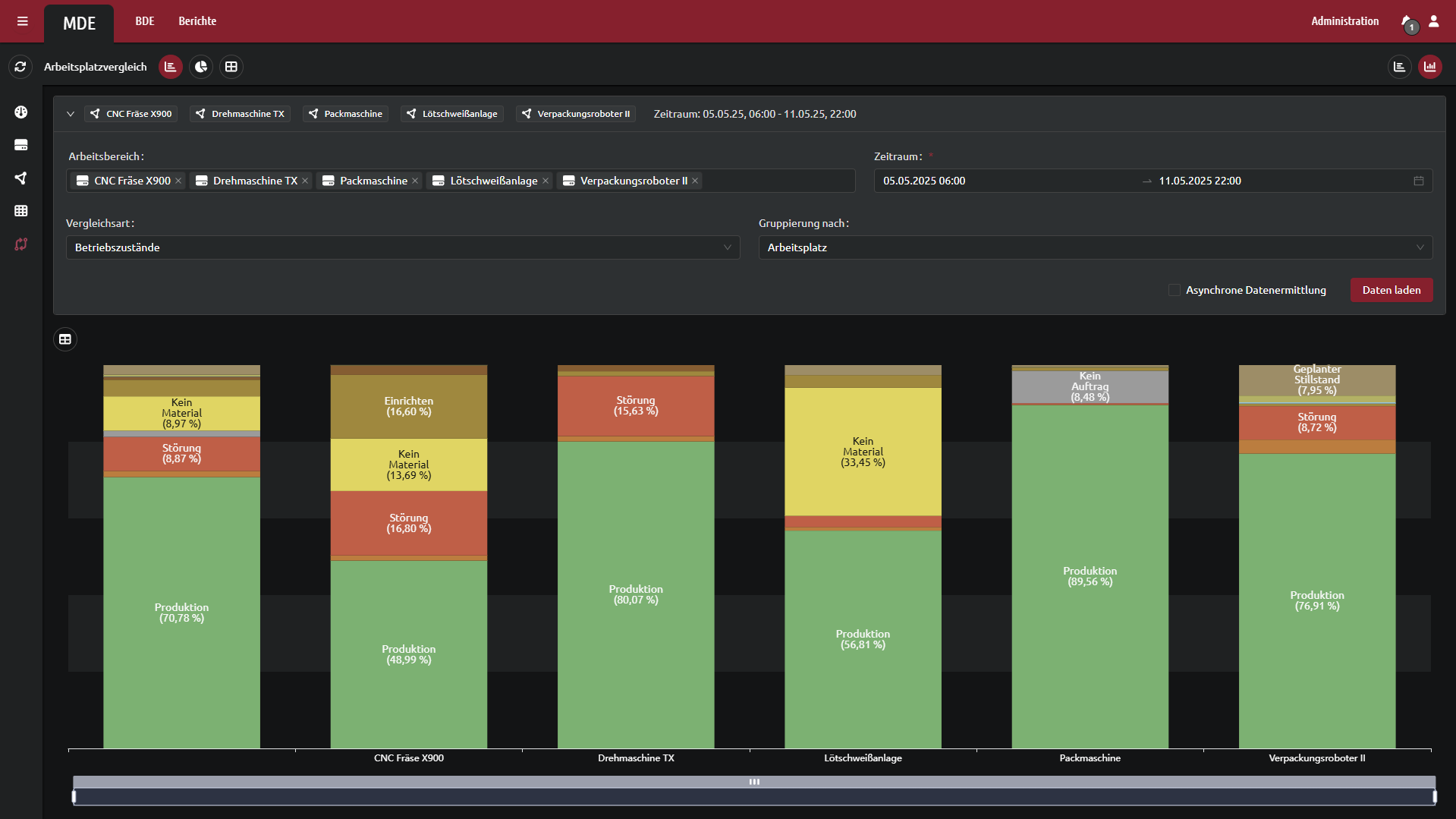Switch to the MDE tab
1456x819 pixels.
[79, 24]
